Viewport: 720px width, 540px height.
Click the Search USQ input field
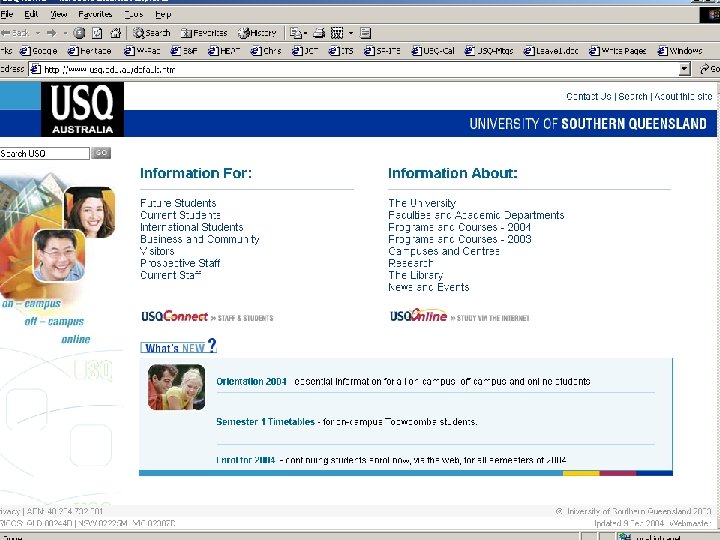(x=45, y=153)
